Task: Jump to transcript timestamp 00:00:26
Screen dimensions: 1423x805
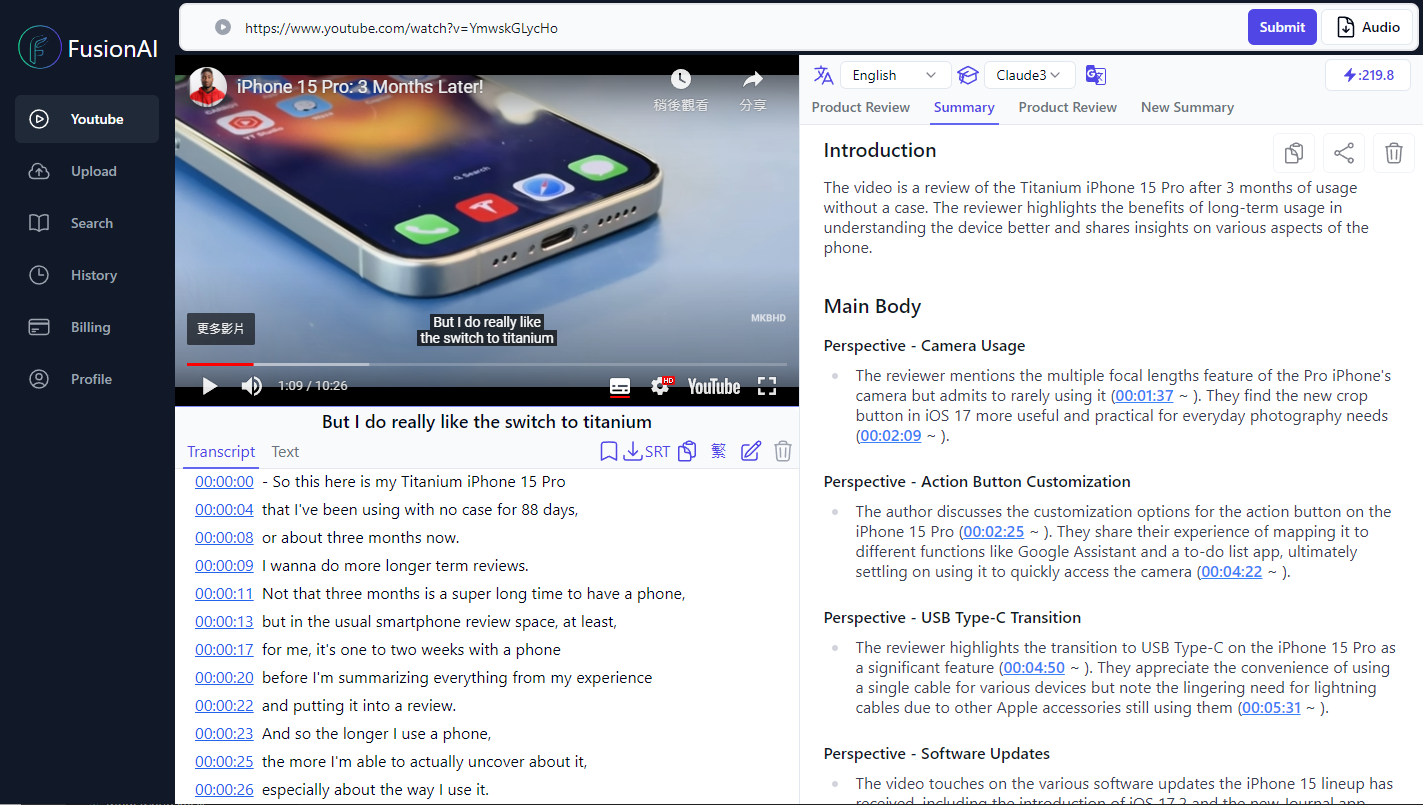Action: coord(224,790)
